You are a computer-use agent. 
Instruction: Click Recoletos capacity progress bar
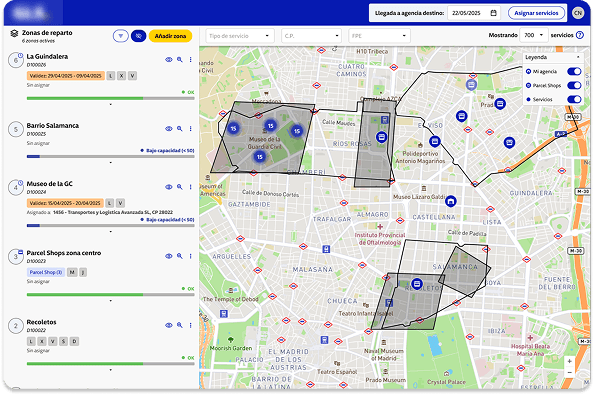111,364
